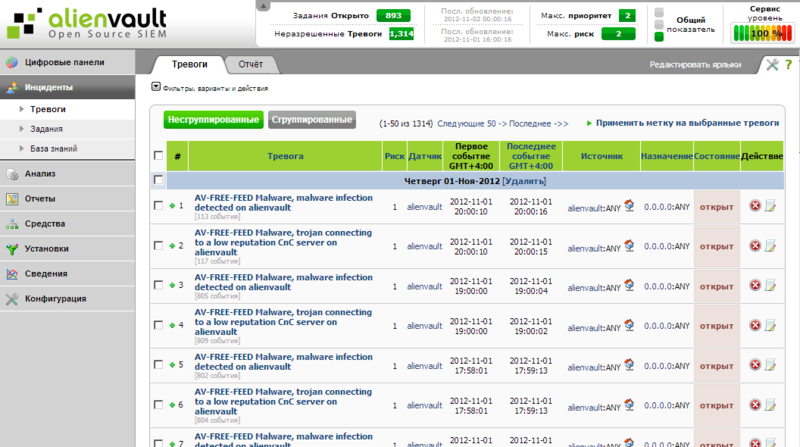Image resolution: width=800 pixels, height=447 pixels.
Task: Expand alarm 3 with the green plus
Action: point(172,285)
